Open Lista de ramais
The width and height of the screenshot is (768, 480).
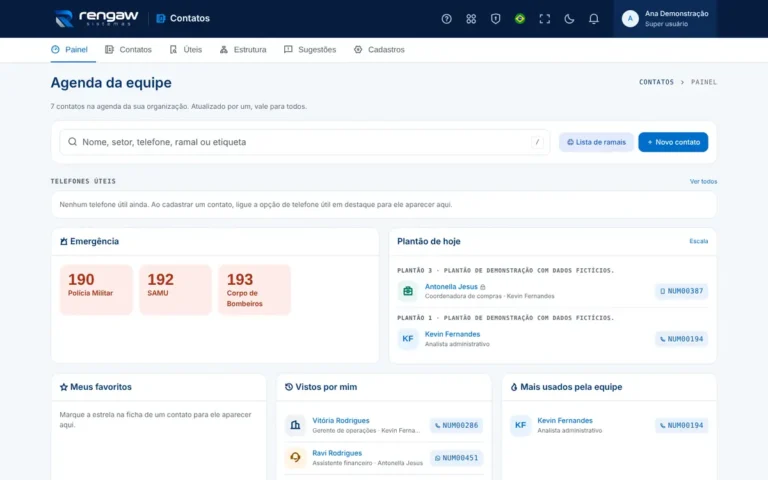596,142
